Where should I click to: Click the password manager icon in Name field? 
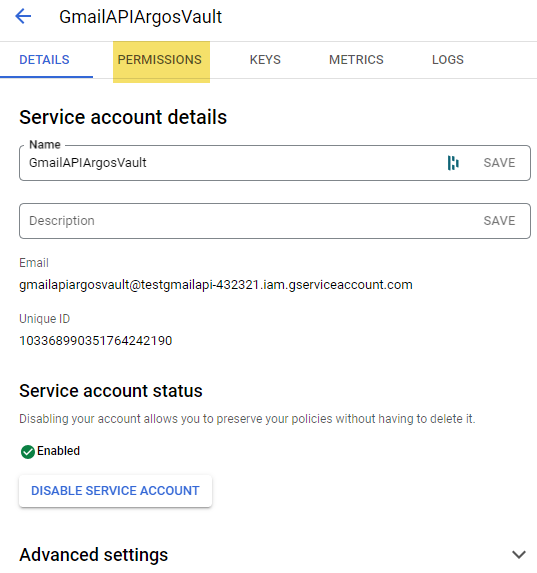coord(453,163)
